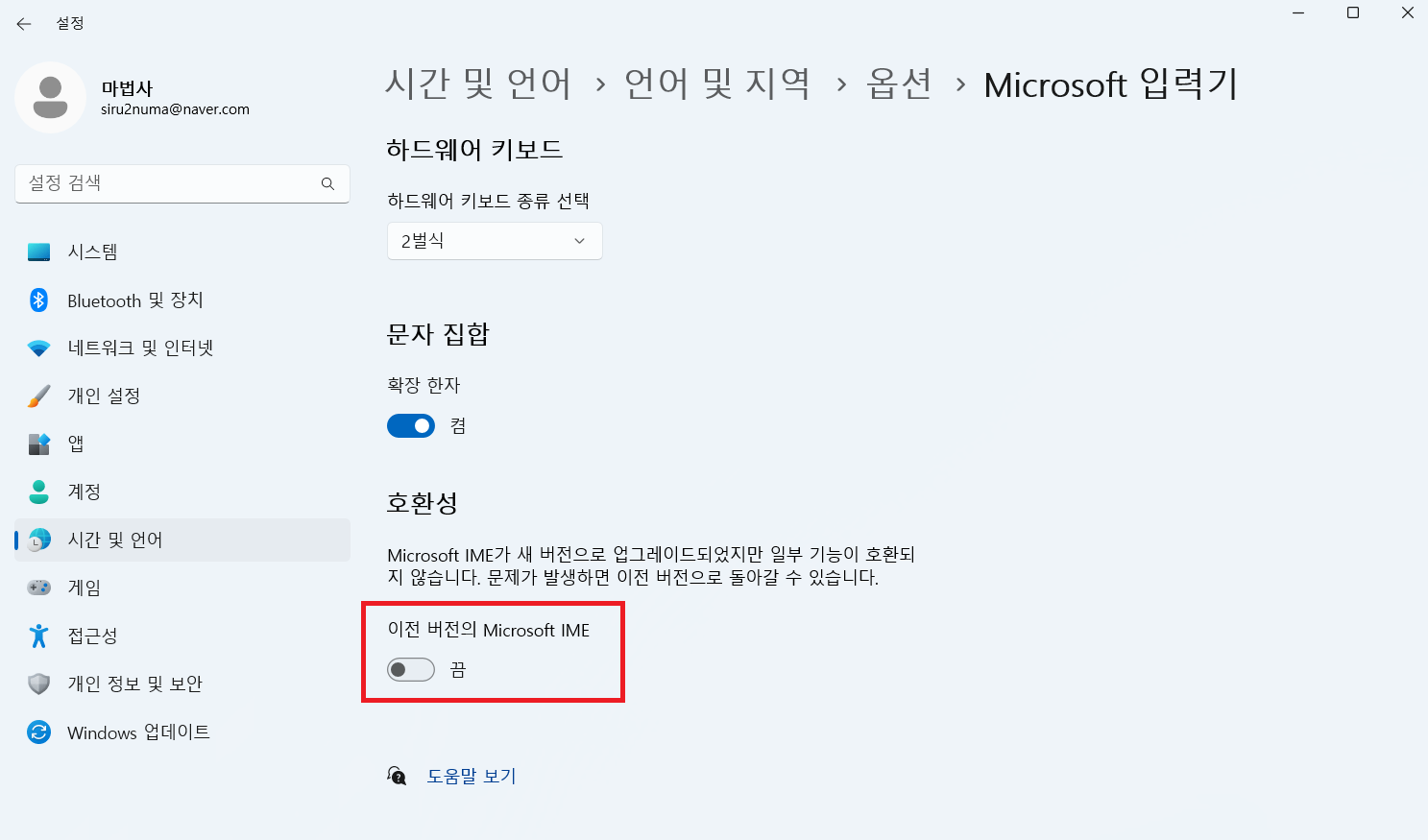Click the 개인 설정 paintbrush icon

click(38, 396)
